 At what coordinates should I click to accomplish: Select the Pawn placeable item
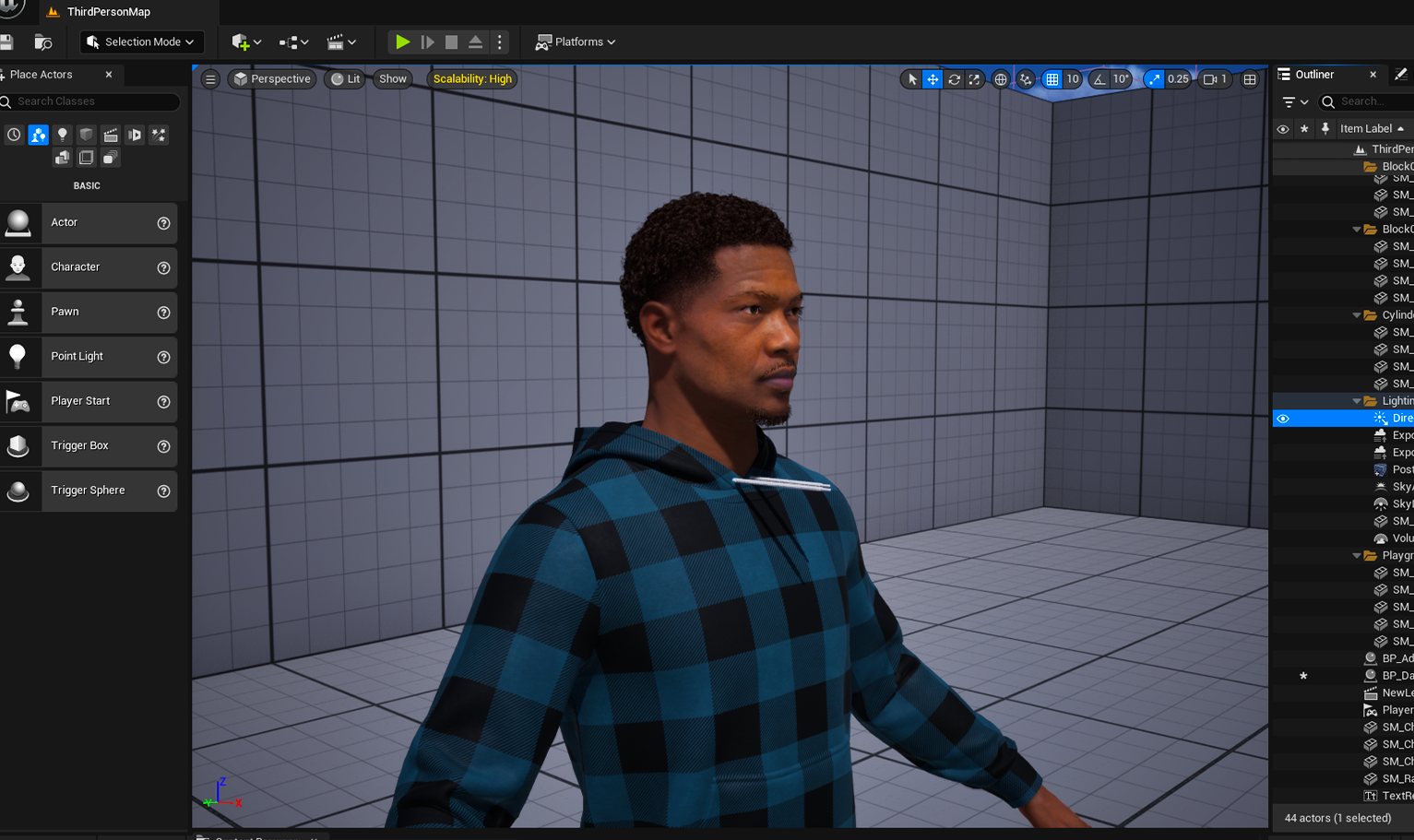[89, 312]
